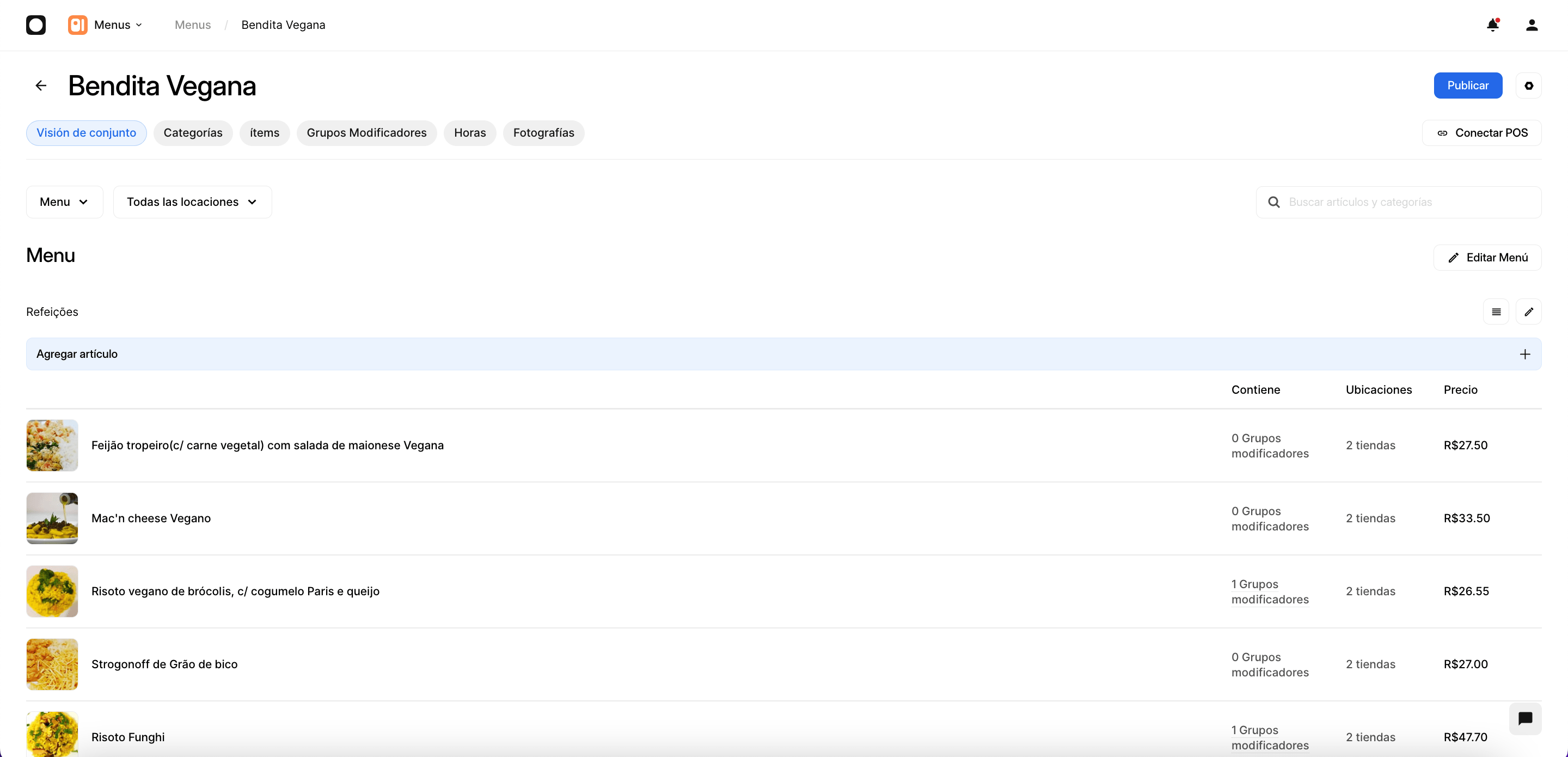Open the chat support bubble
This screenshot has height=757, width=1568.
pos(1525,719)
